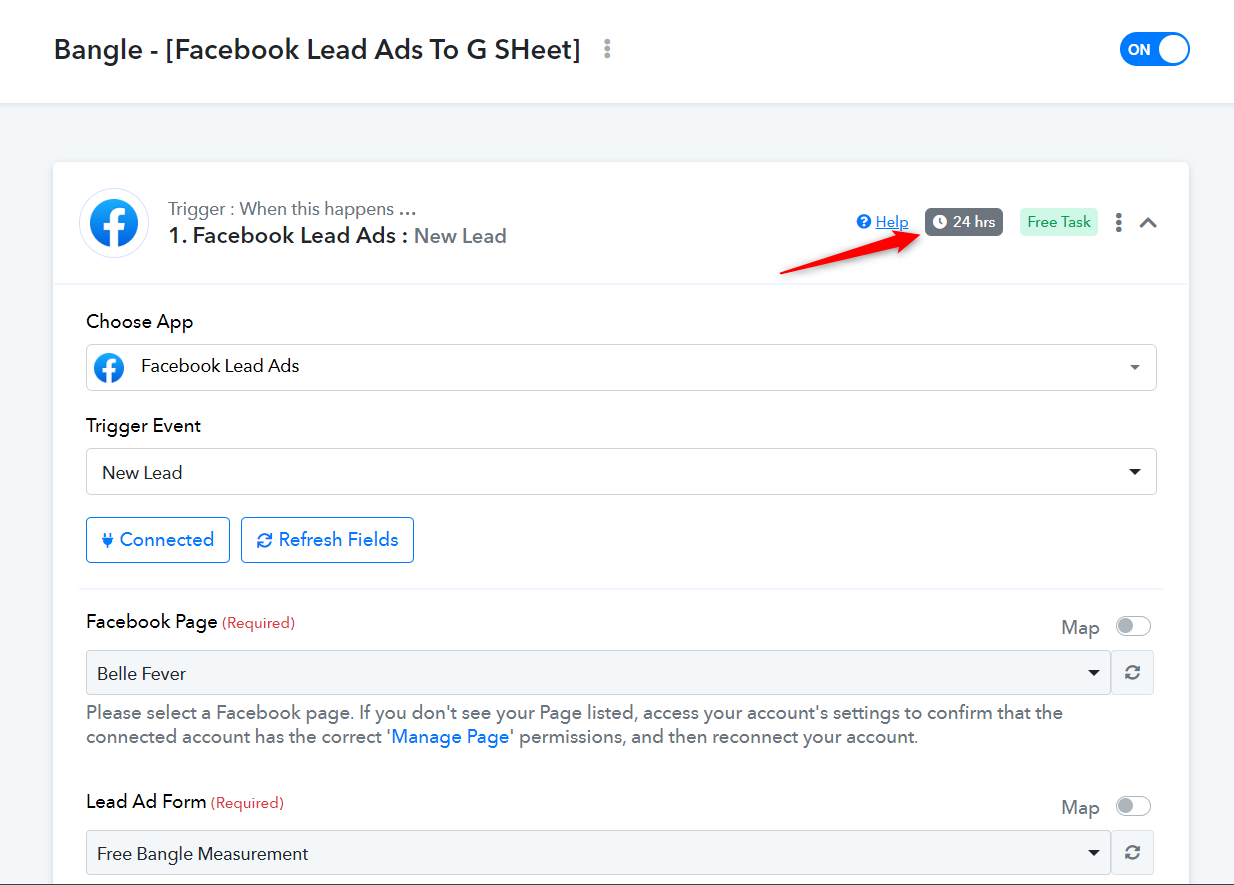This screenshot has height=885, width=1234.
Task: Click the clock icon in 24 hrs badge
Action: [939, 222]
